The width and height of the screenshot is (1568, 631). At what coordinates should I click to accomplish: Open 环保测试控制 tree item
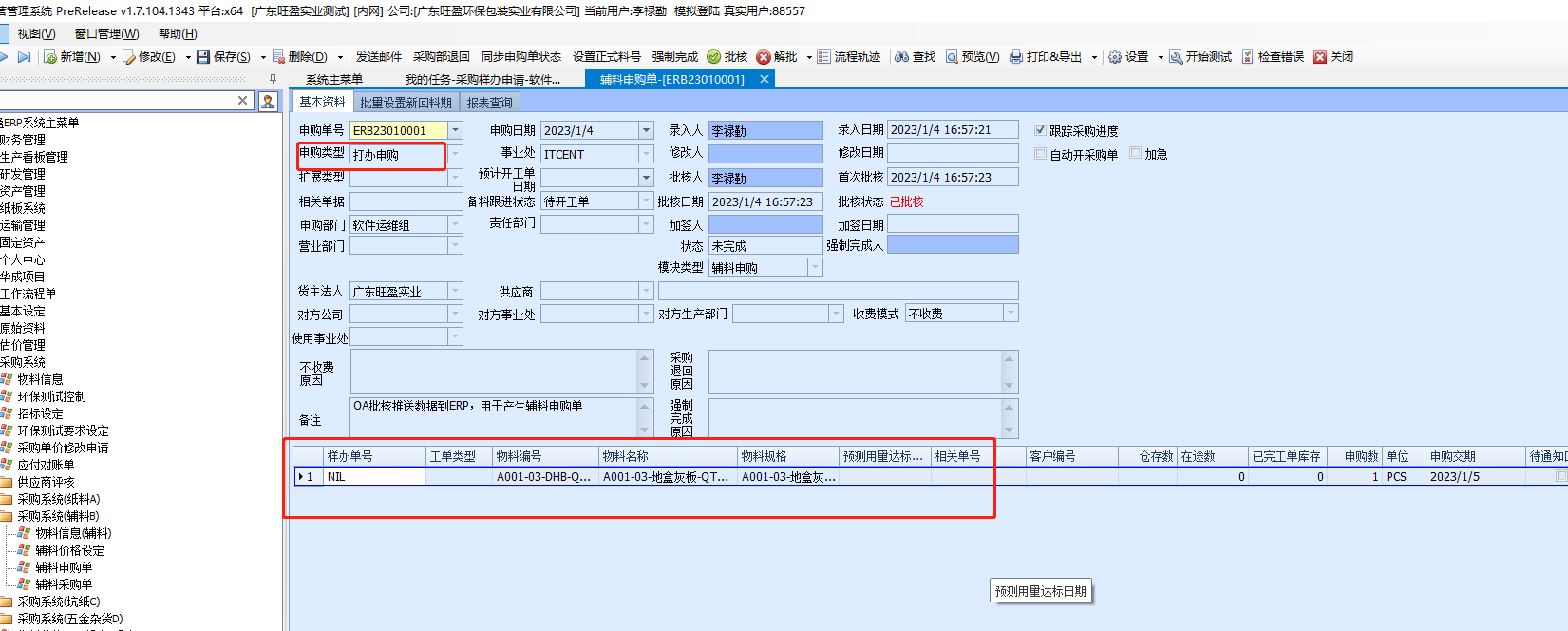click(51, 396)
